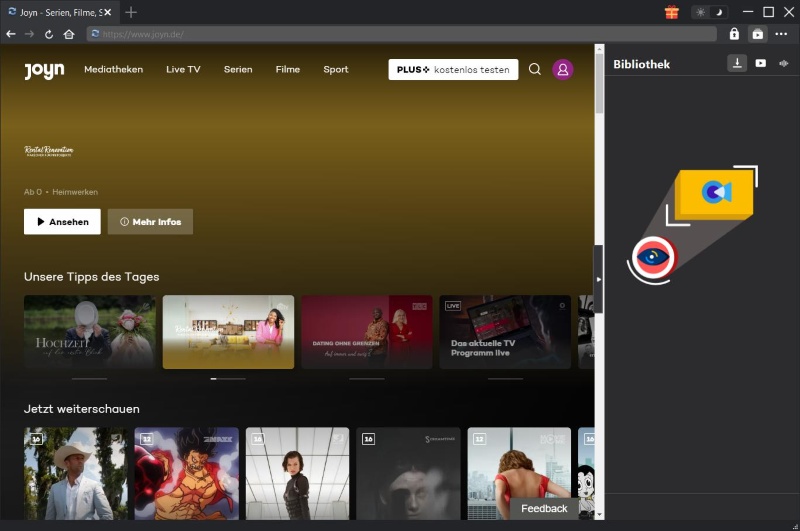Click the recorder camera icon beside the padlock
800x531 pixels.
click(758, 34)
